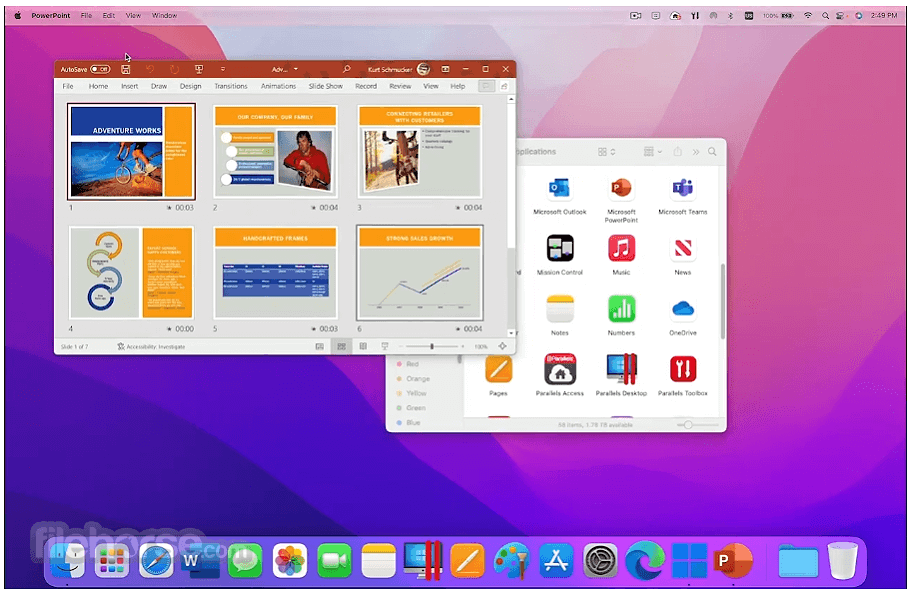Start presentation from beginning icon in title bar
This screenshot has width=913, height=594.
(199, 69)
